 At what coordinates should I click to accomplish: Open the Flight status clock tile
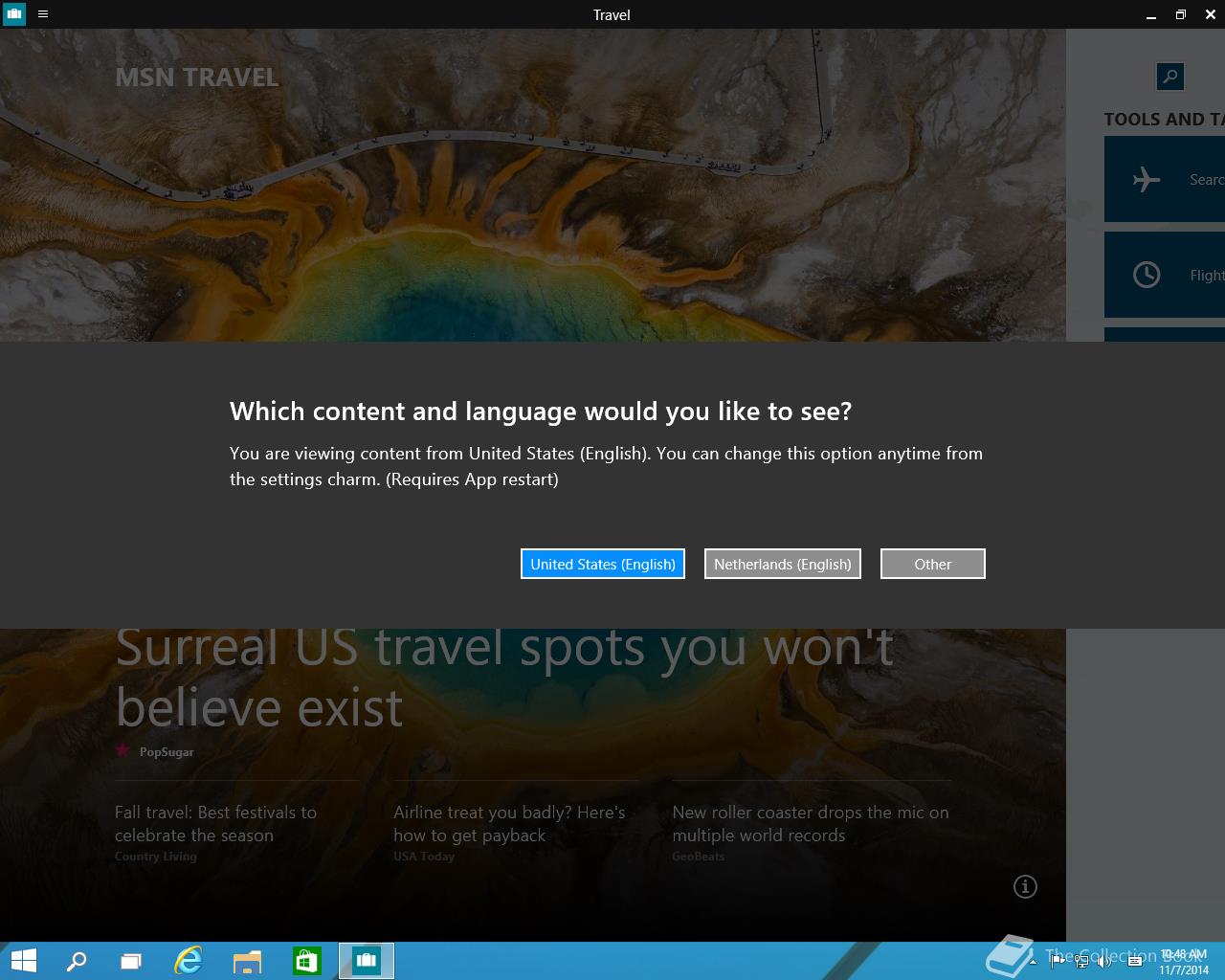[x=1165, y=275]
